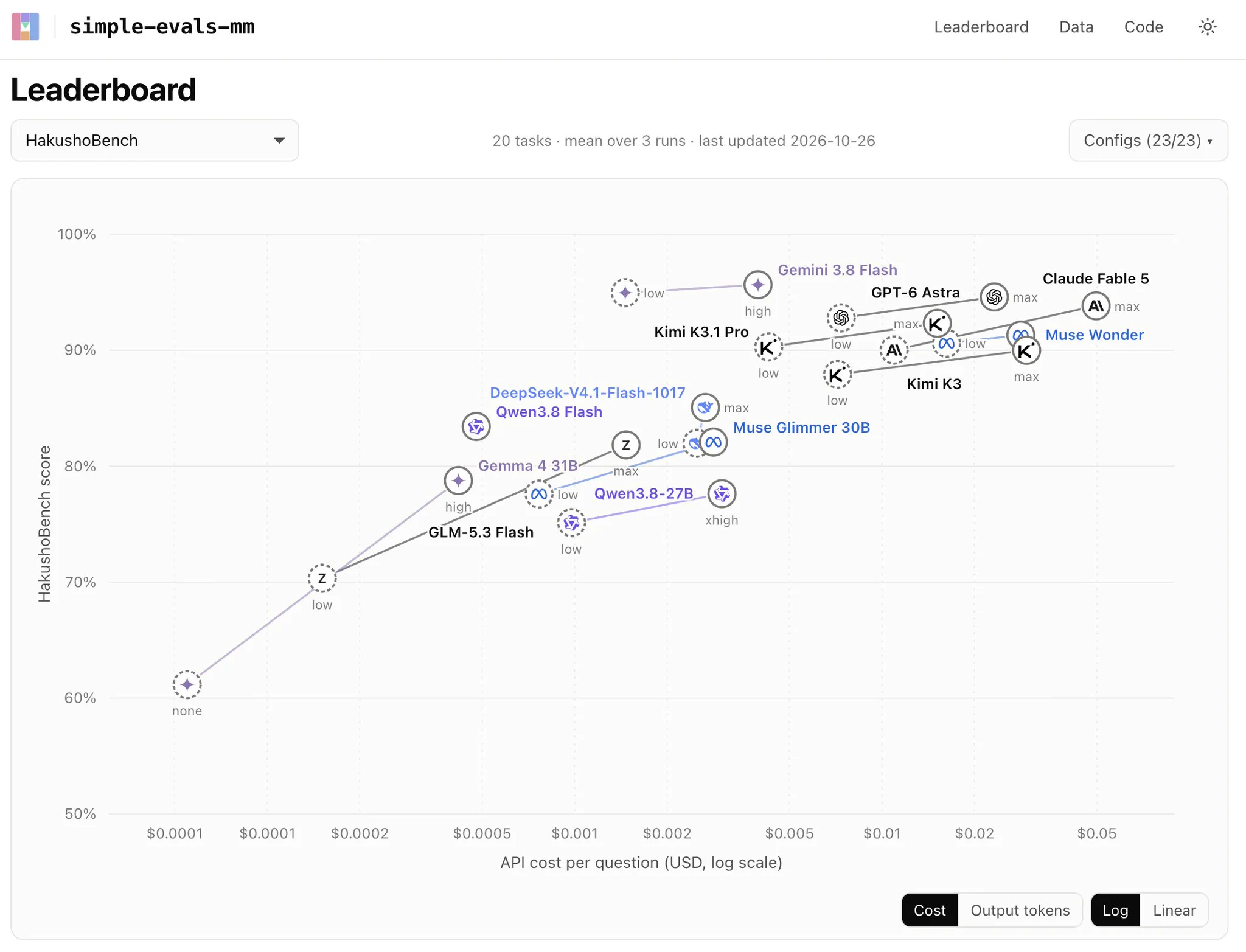1246x952 pixels.
Task: Select the Cost axis option
Action: [x=930, y=910]
